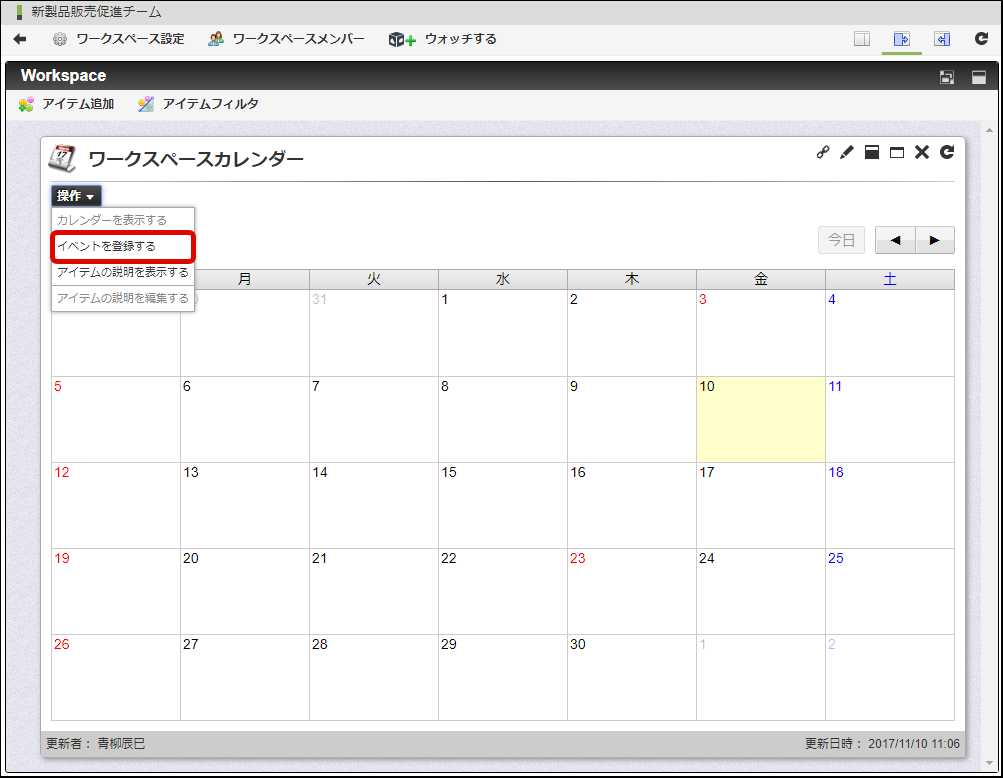Select grayed day 31 previous month

click(x=374, y=333)
